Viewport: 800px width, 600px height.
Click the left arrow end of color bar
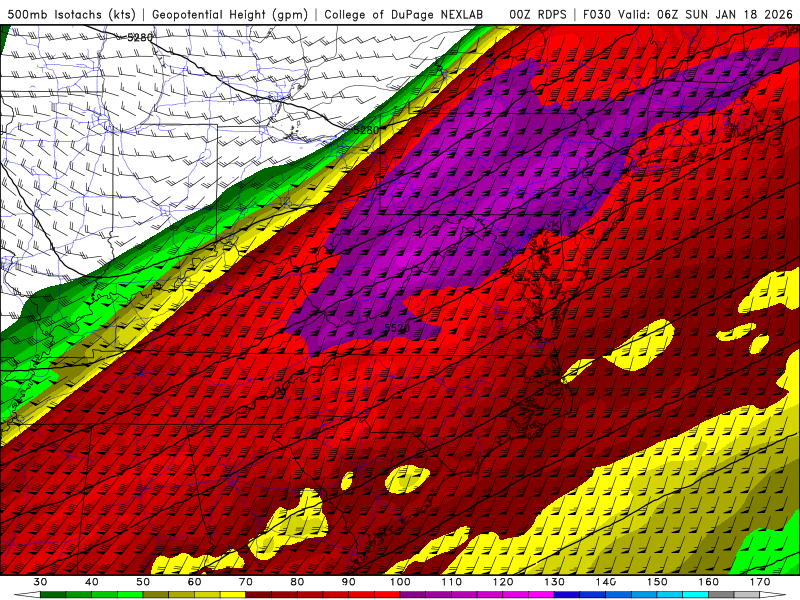(x=27, y=595)
